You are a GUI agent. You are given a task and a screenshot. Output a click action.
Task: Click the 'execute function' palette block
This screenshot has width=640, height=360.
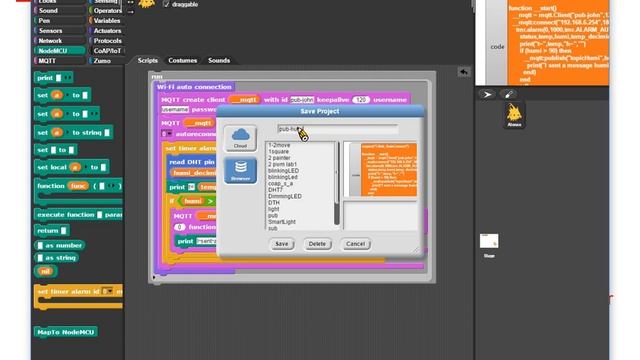pos(78,215)
